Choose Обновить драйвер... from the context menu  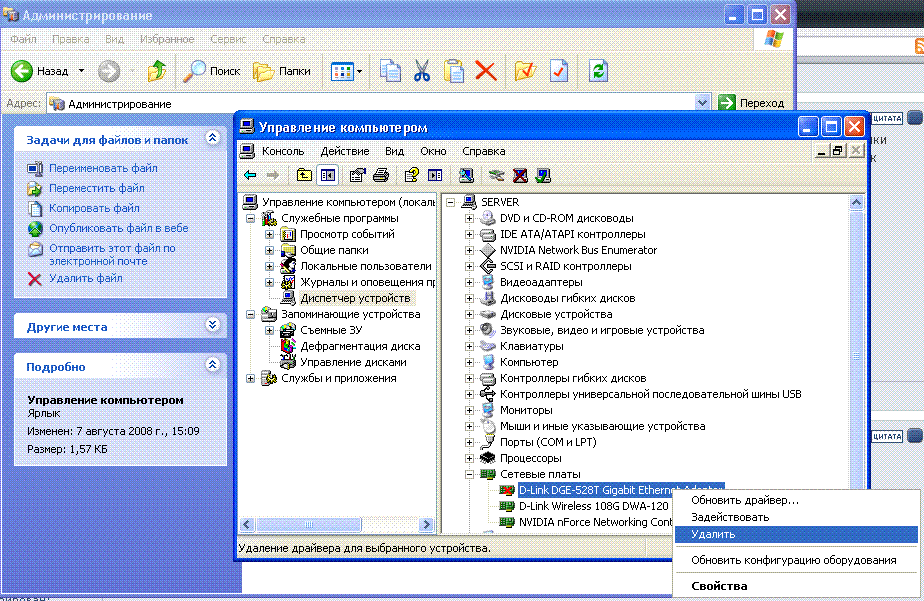click(796, 501)
